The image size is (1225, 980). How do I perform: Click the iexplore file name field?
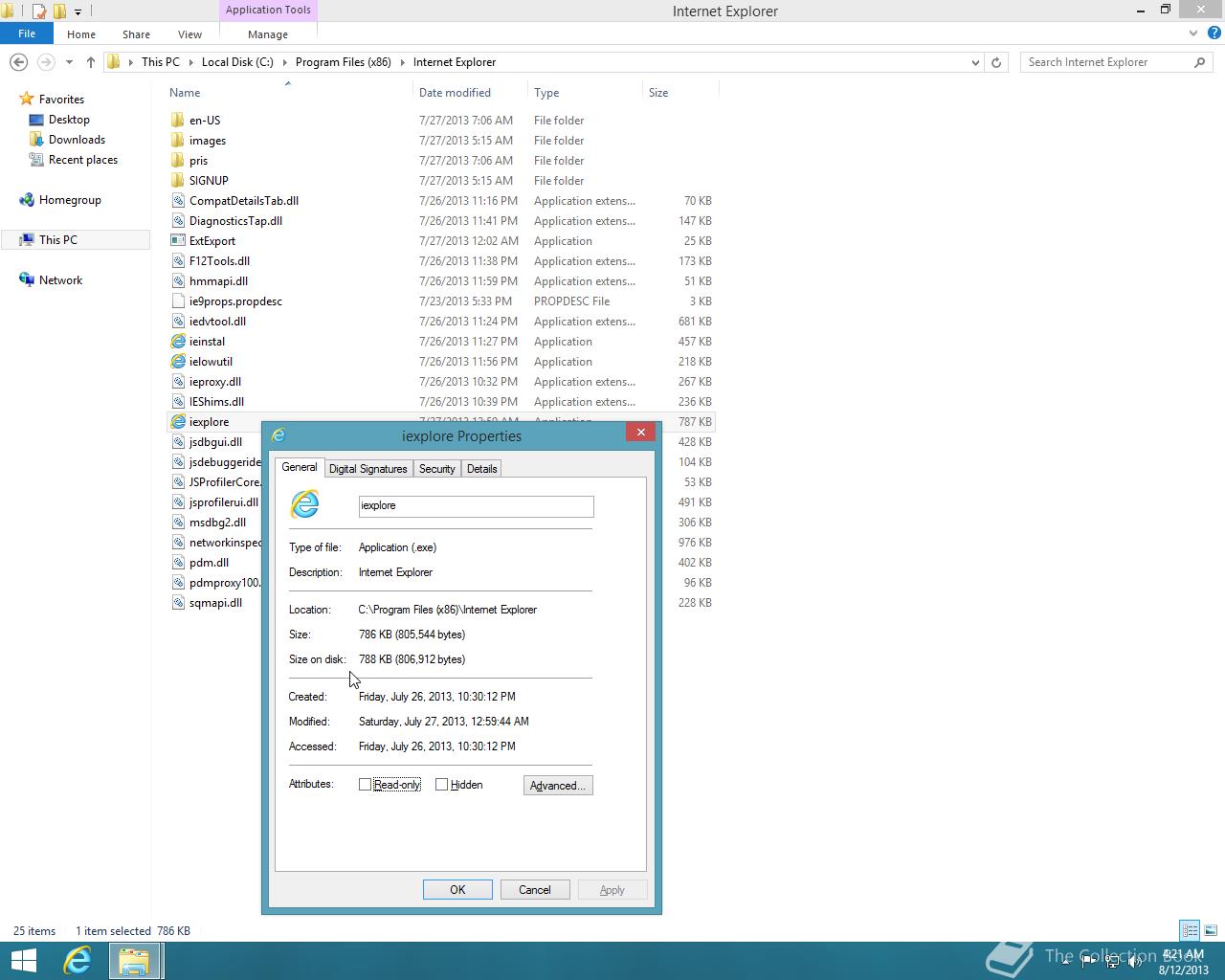476,506
